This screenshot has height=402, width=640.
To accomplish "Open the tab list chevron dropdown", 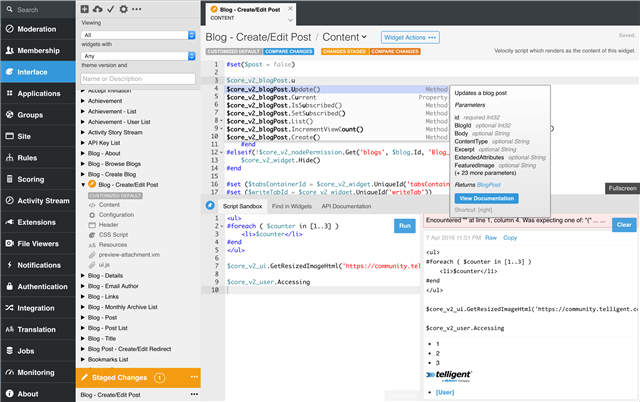I will [290, 20].
